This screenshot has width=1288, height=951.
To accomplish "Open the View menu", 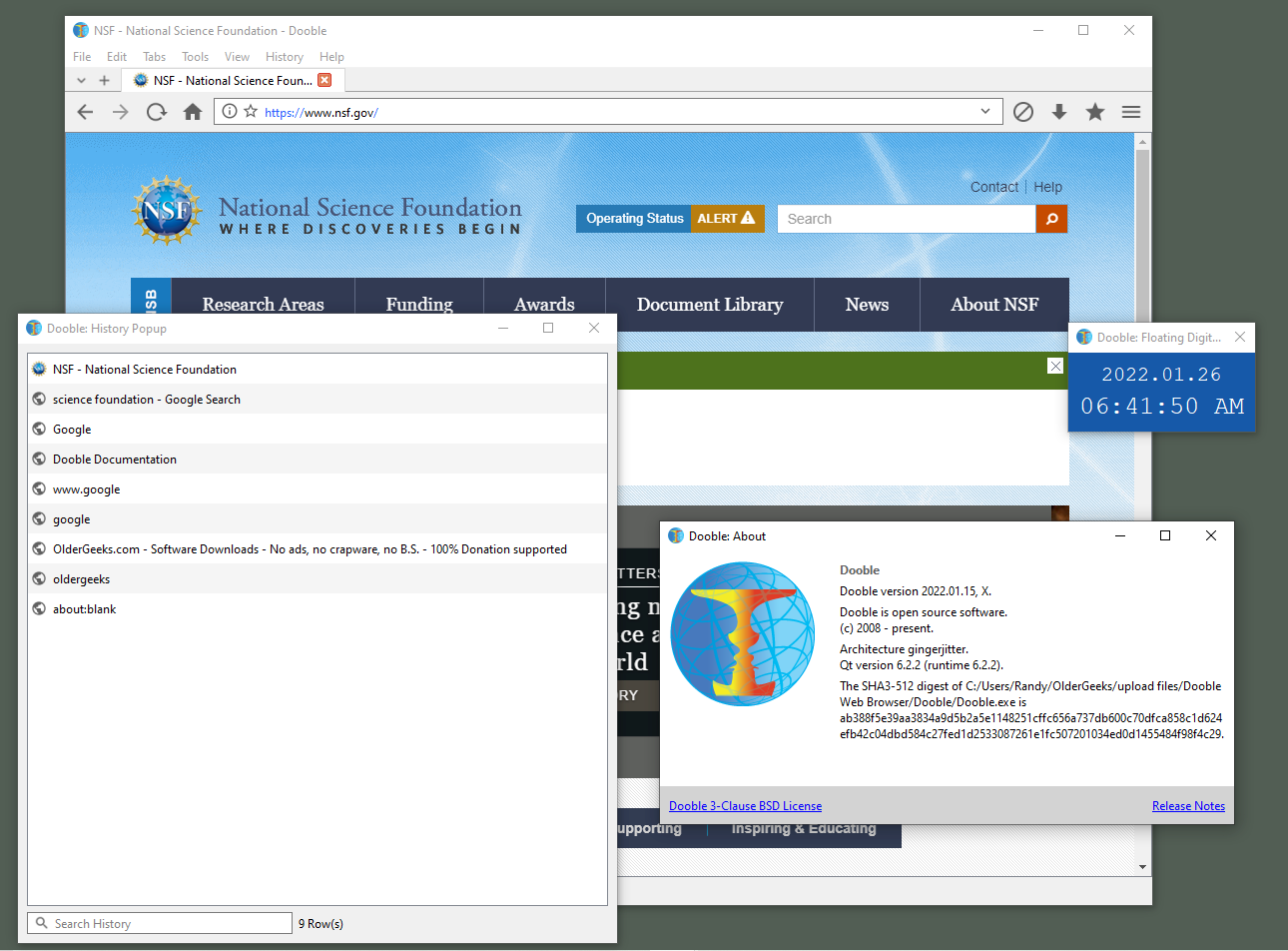I will [x=237, y=57].
